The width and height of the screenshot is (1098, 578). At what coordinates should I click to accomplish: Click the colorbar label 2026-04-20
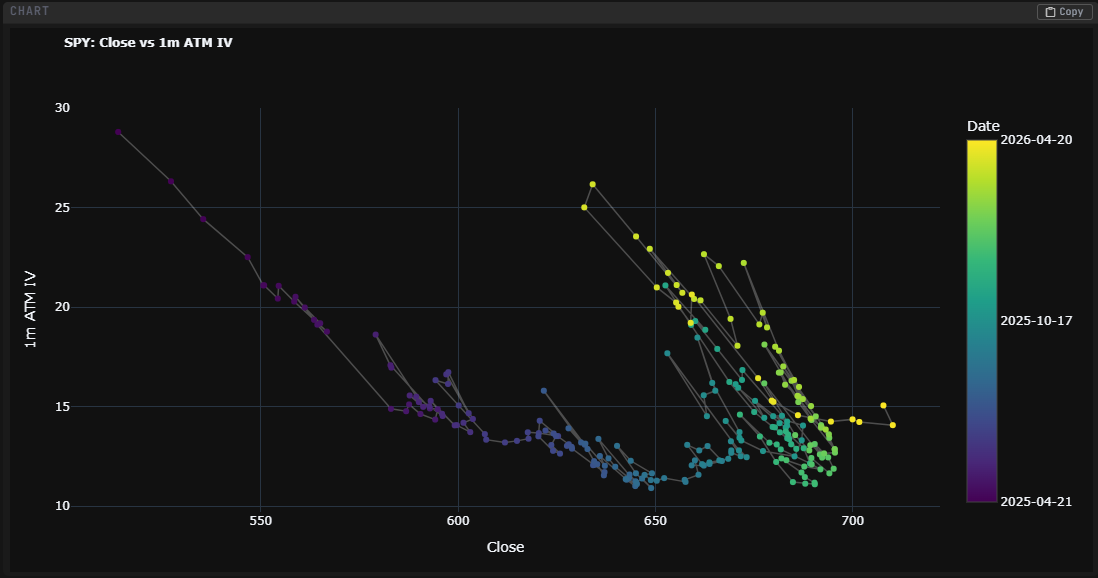[1036, 139]
